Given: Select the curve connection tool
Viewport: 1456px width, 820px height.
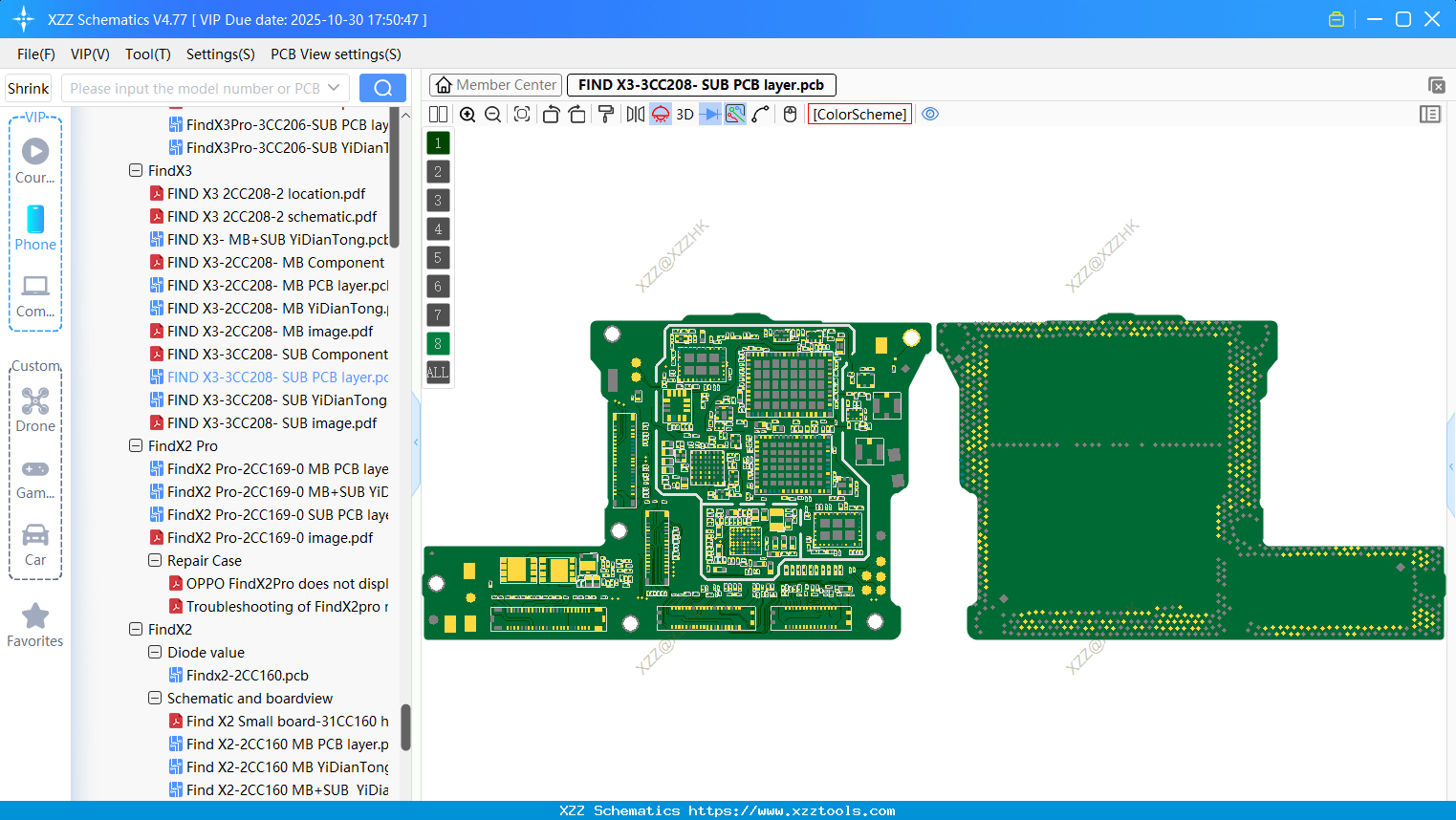Looking at the screenshot, I should (x=761, y=115).
